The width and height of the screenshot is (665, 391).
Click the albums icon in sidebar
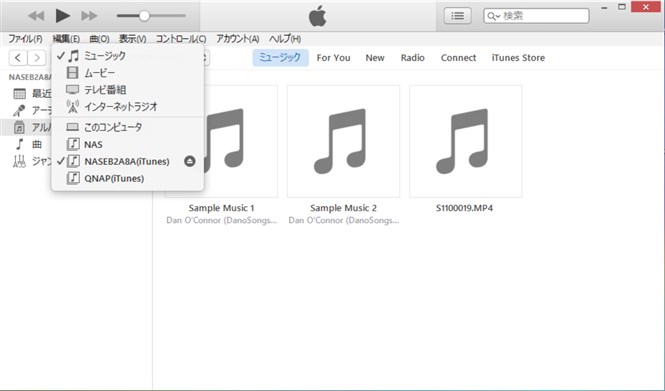point(19,127)
